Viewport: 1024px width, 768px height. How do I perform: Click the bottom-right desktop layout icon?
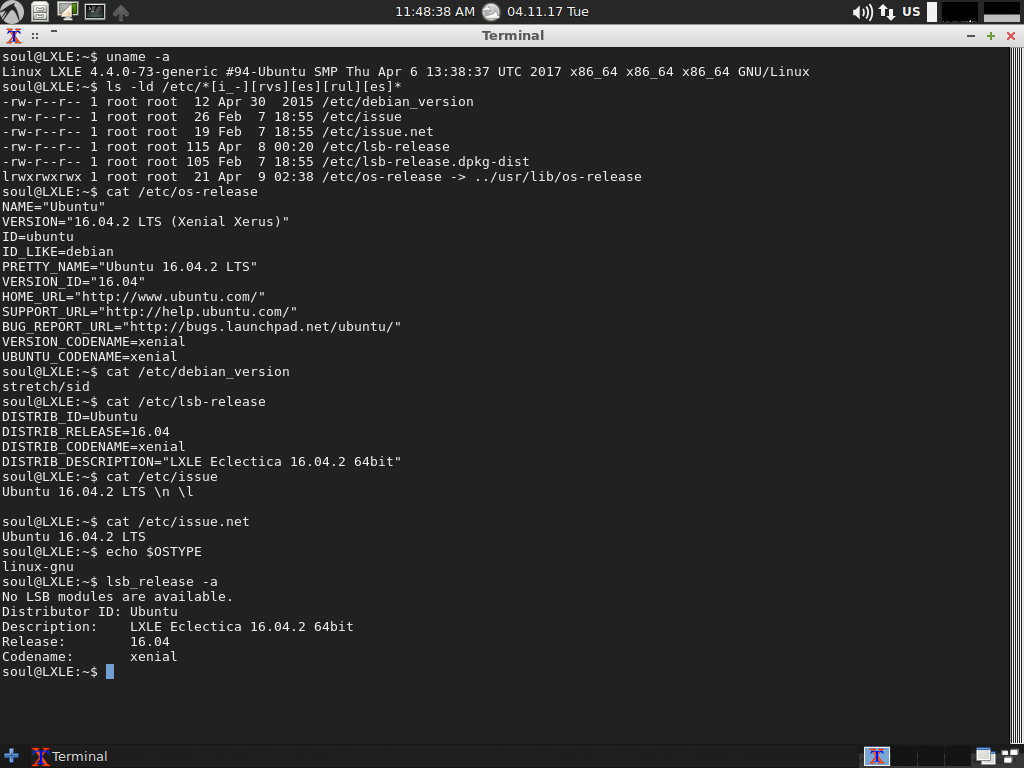(x=1011, y=756)
